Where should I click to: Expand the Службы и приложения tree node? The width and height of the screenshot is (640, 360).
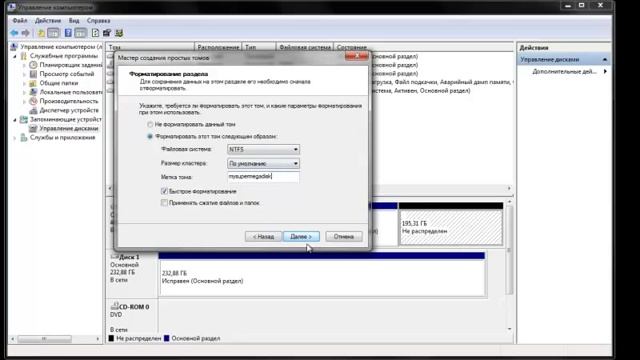click(x=15, y=138)
